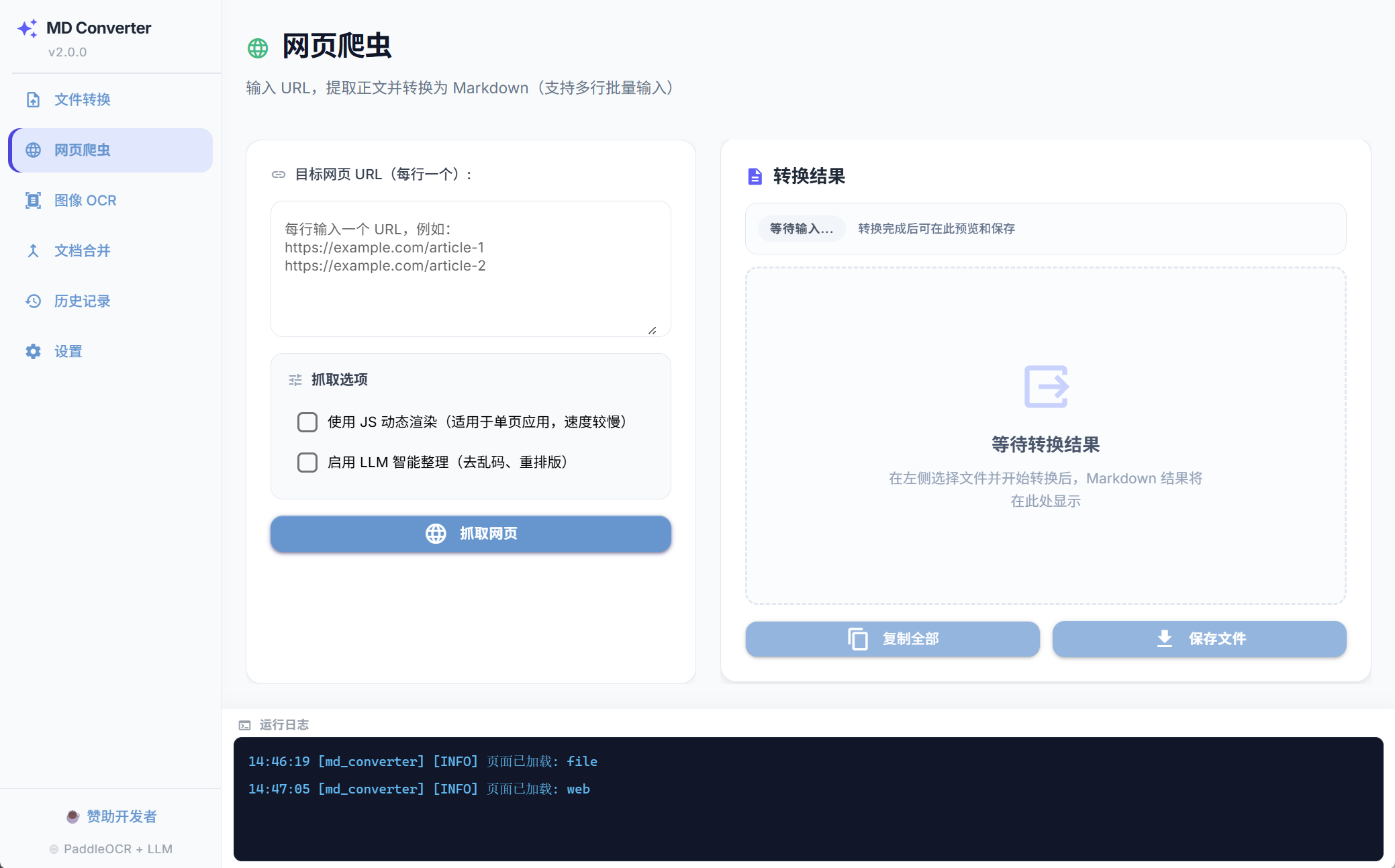Click the MD Converter sparkle logo
The image size is (1395, 868).
click(26, 28)
